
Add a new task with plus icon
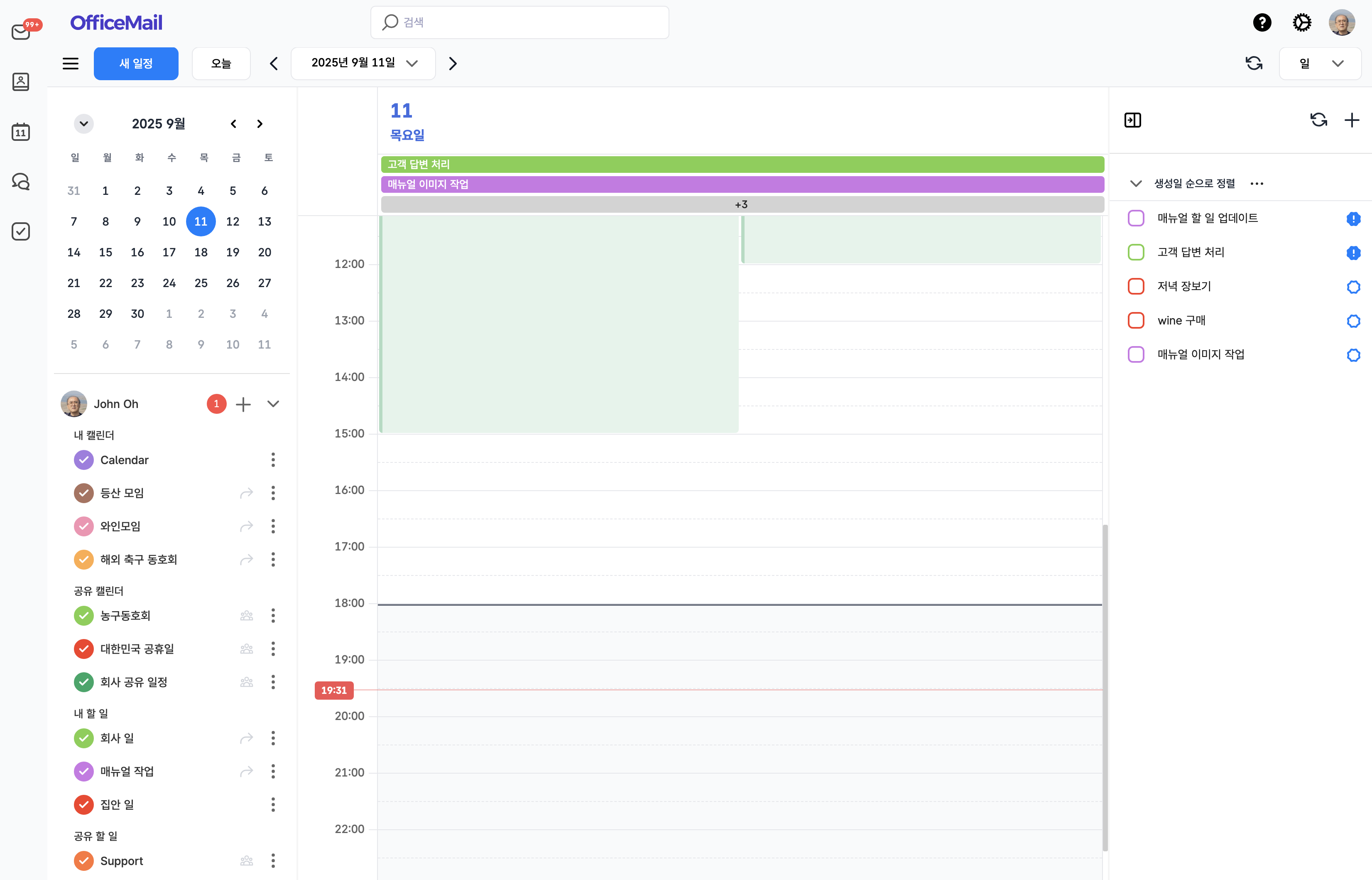pyautogui.click(x=1352, y=120)
